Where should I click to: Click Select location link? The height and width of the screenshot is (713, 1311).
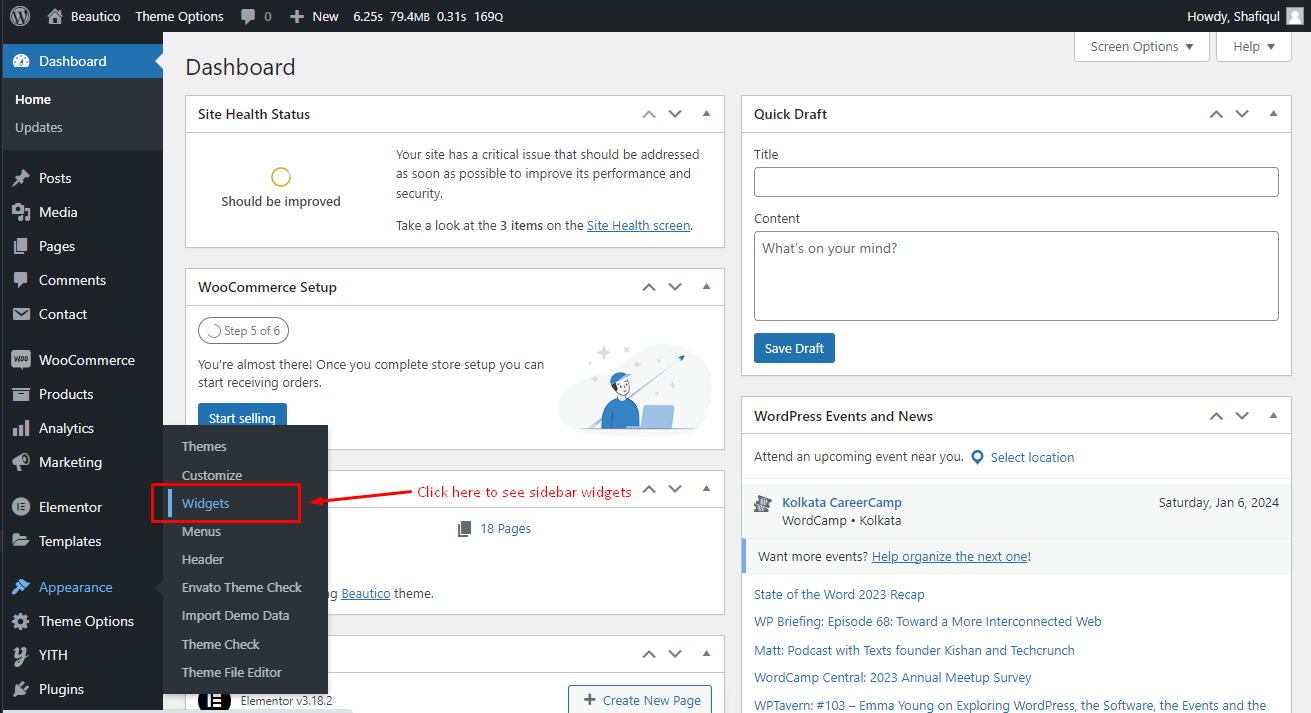[1032, 457]
